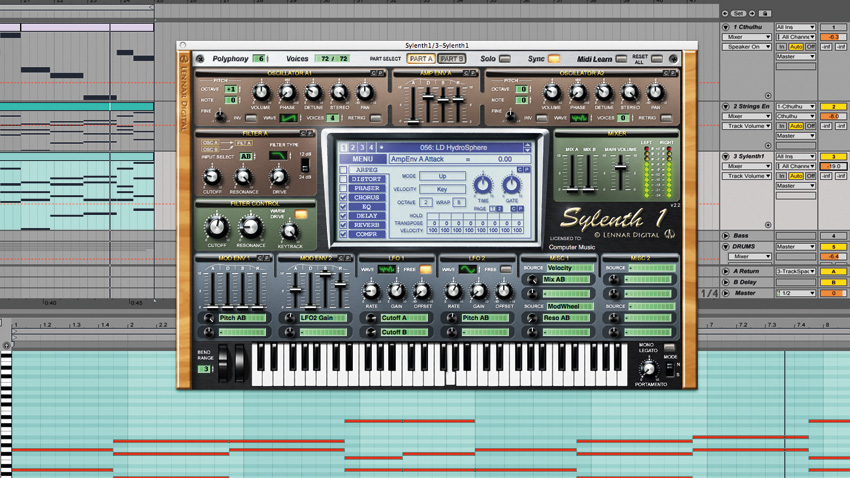The image size is (850, 478).
Task: Click Filter Control Keytrack knob
Action: point(289,232)
